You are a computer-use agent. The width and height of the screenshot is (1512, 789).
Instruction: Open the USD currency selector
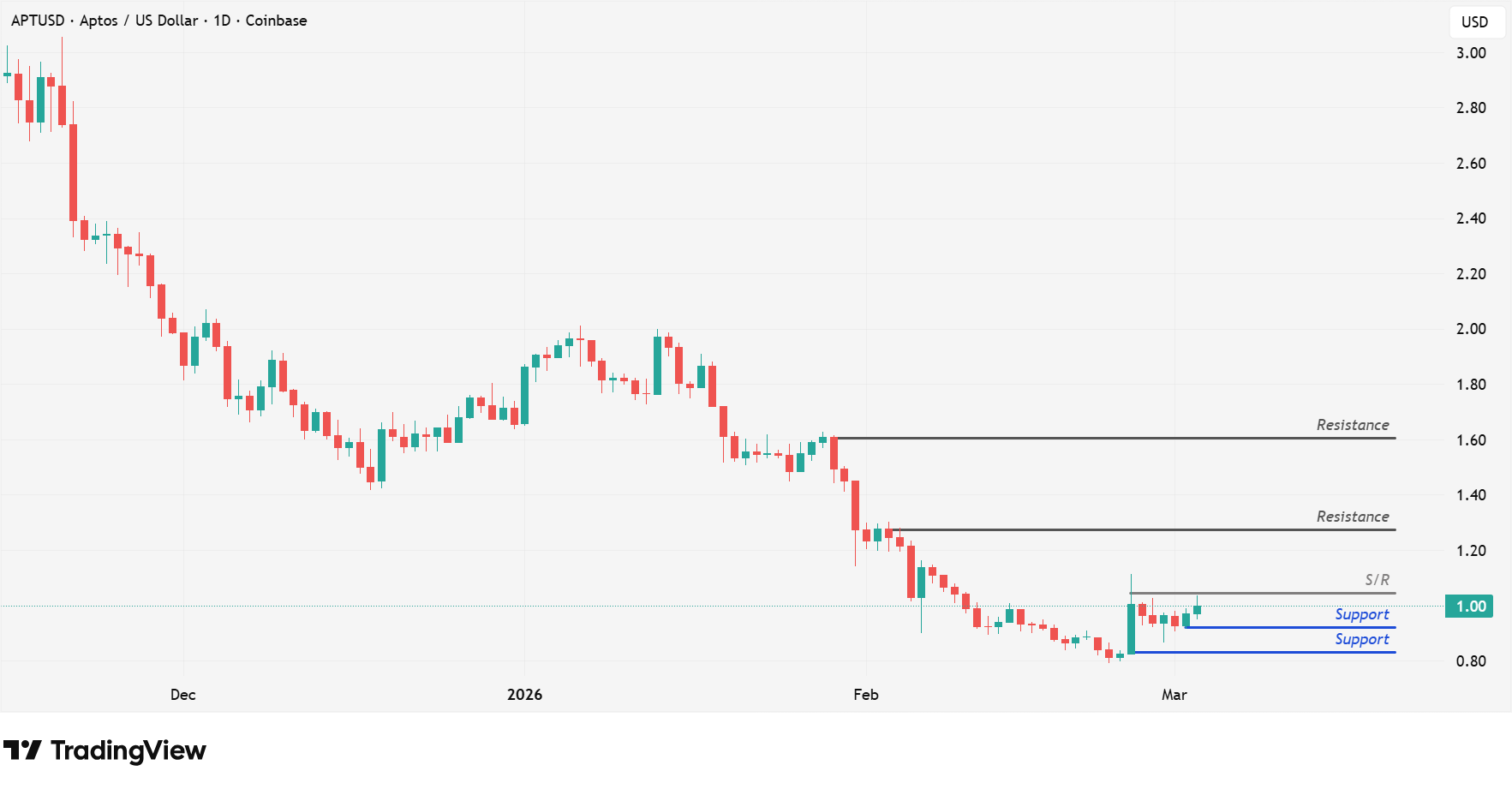(1474, 22)
